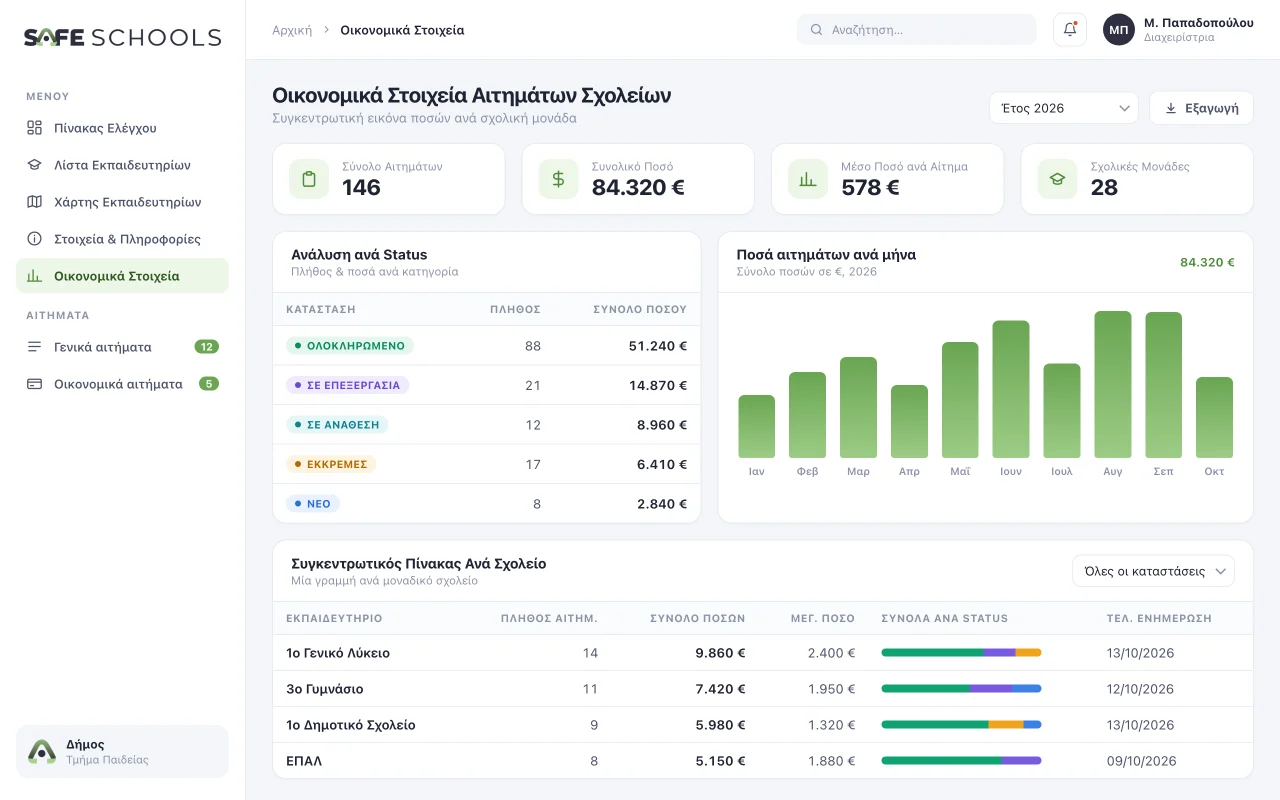
Task: Open Οικονομικά αιτήματα list
Action: pos(122,384)
